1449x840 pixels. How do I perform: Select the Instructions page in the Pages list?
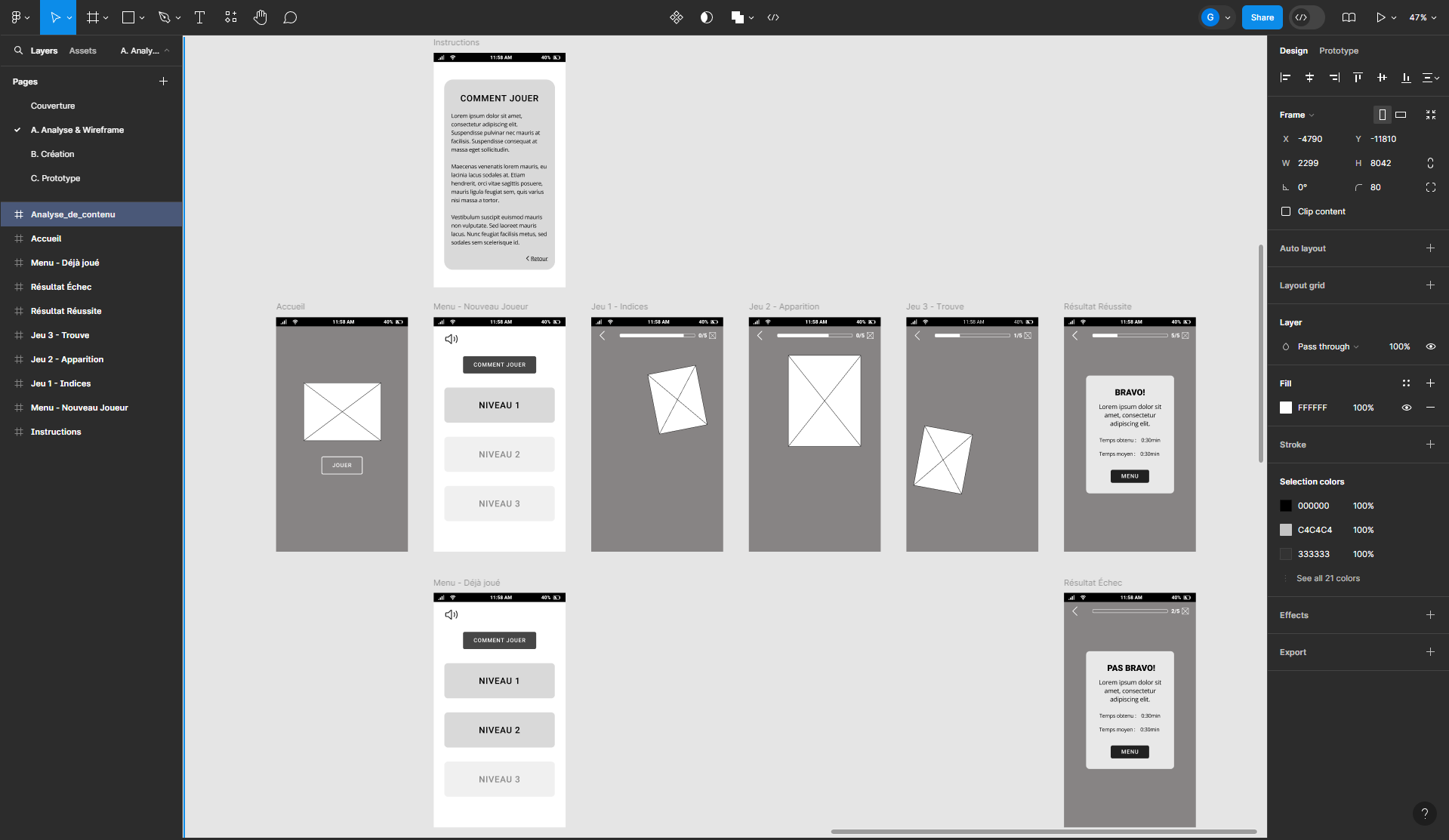point(56,431)
